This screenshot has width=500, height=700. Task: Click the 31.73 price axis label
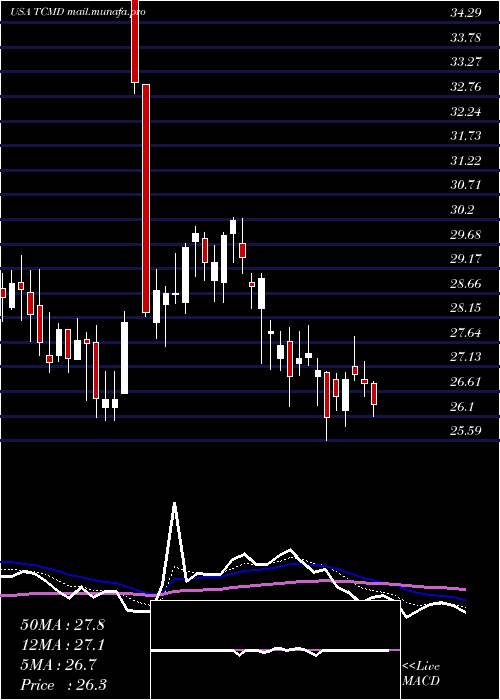pos(466,136)
